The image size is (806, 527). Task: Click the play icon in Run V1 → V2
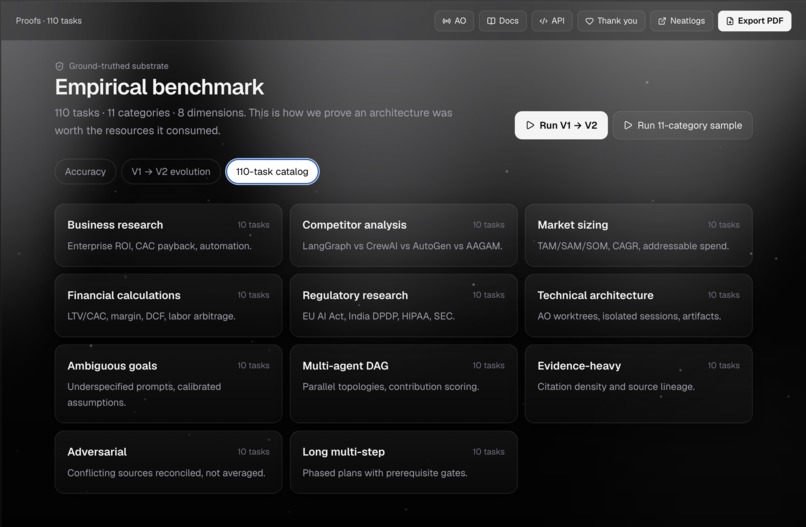click(530, 125)
